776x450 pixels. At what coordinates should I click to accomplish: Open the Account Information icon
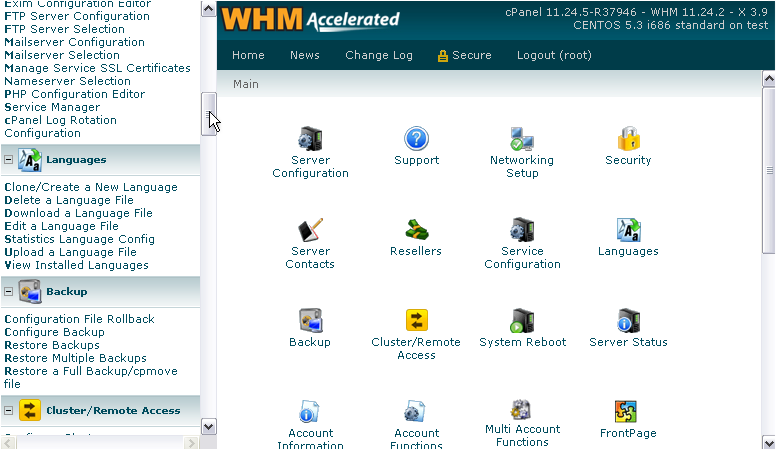pyautogui.click(x=309, y=411)
